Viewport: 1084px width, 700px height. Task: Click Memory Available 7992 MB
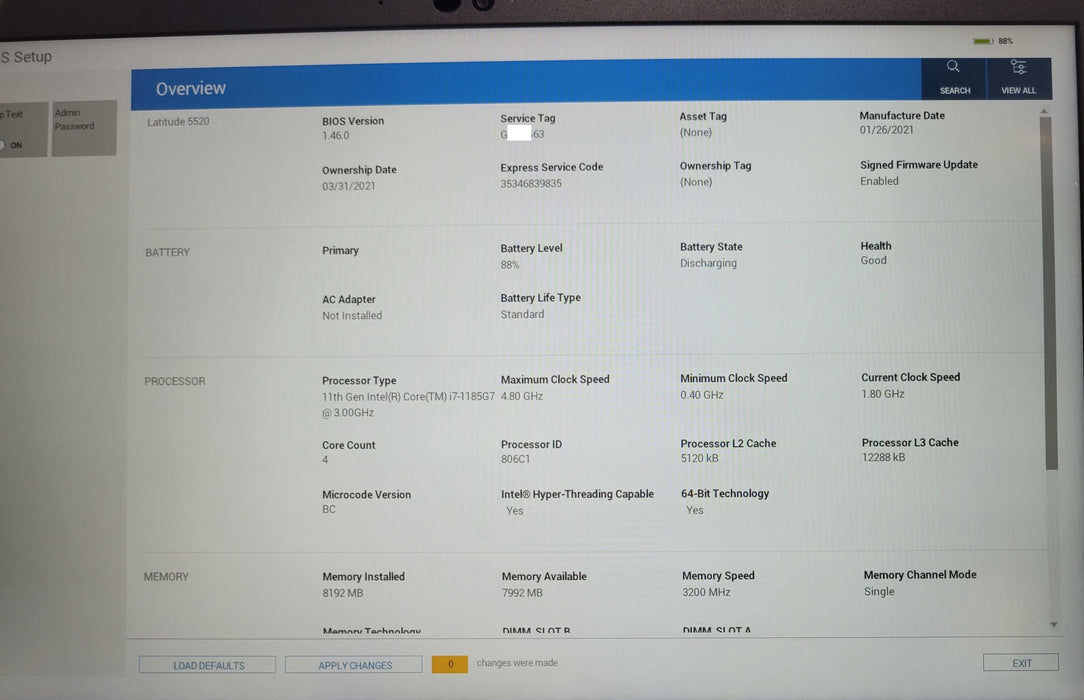click(522, 593)
